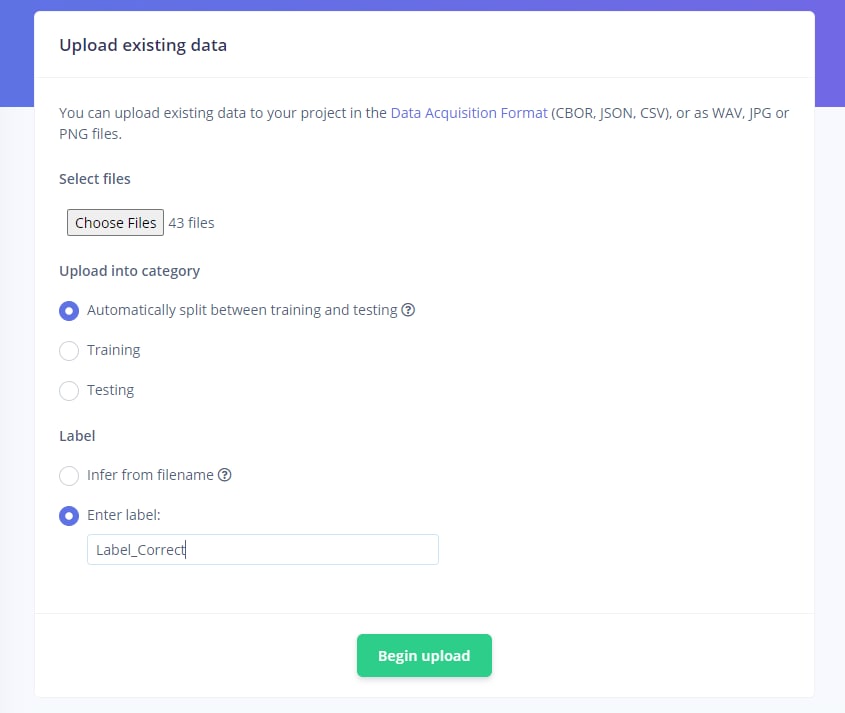The width and height of the screenshot is (845, 713).
Task: Select the Testing category radio button
Action: (69, 391)
